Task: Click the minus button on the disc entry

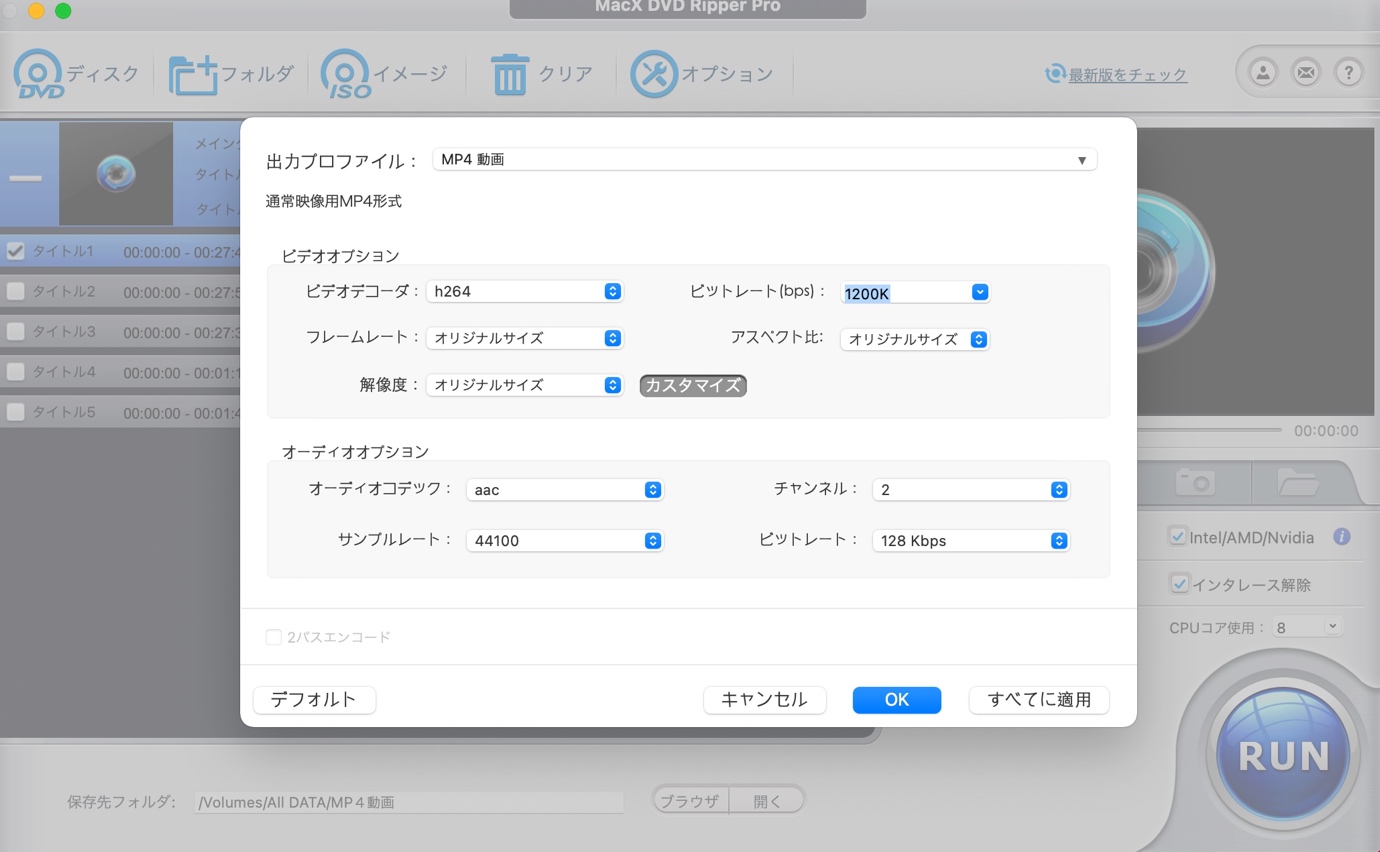Action: pos(26,178)
